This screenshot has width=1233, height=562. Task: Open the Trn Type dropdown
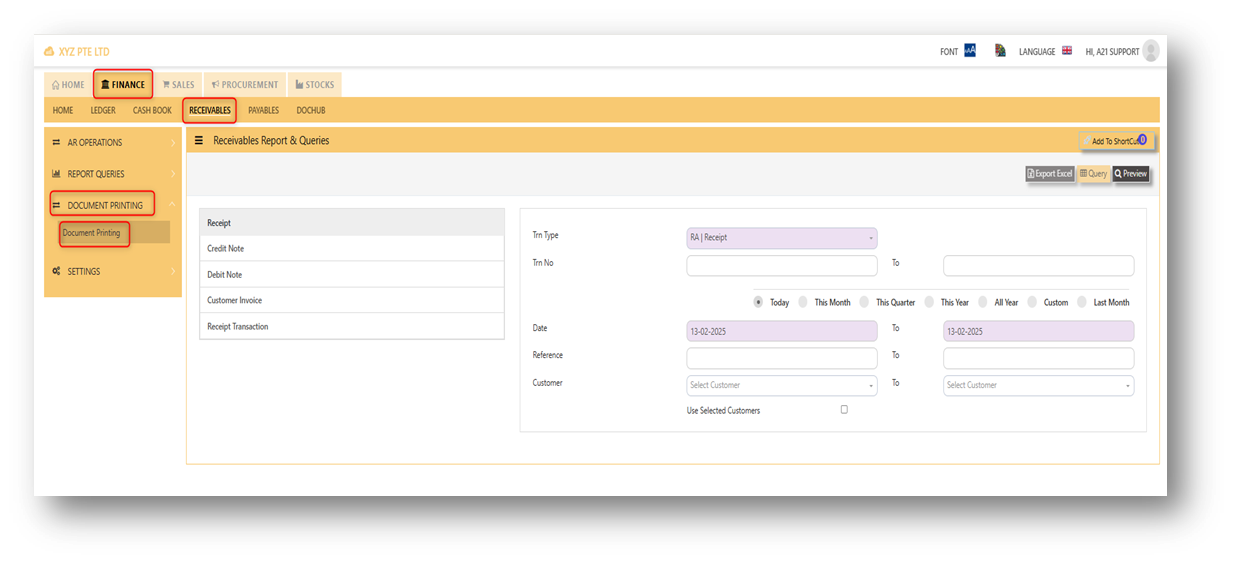coord(782,238)
